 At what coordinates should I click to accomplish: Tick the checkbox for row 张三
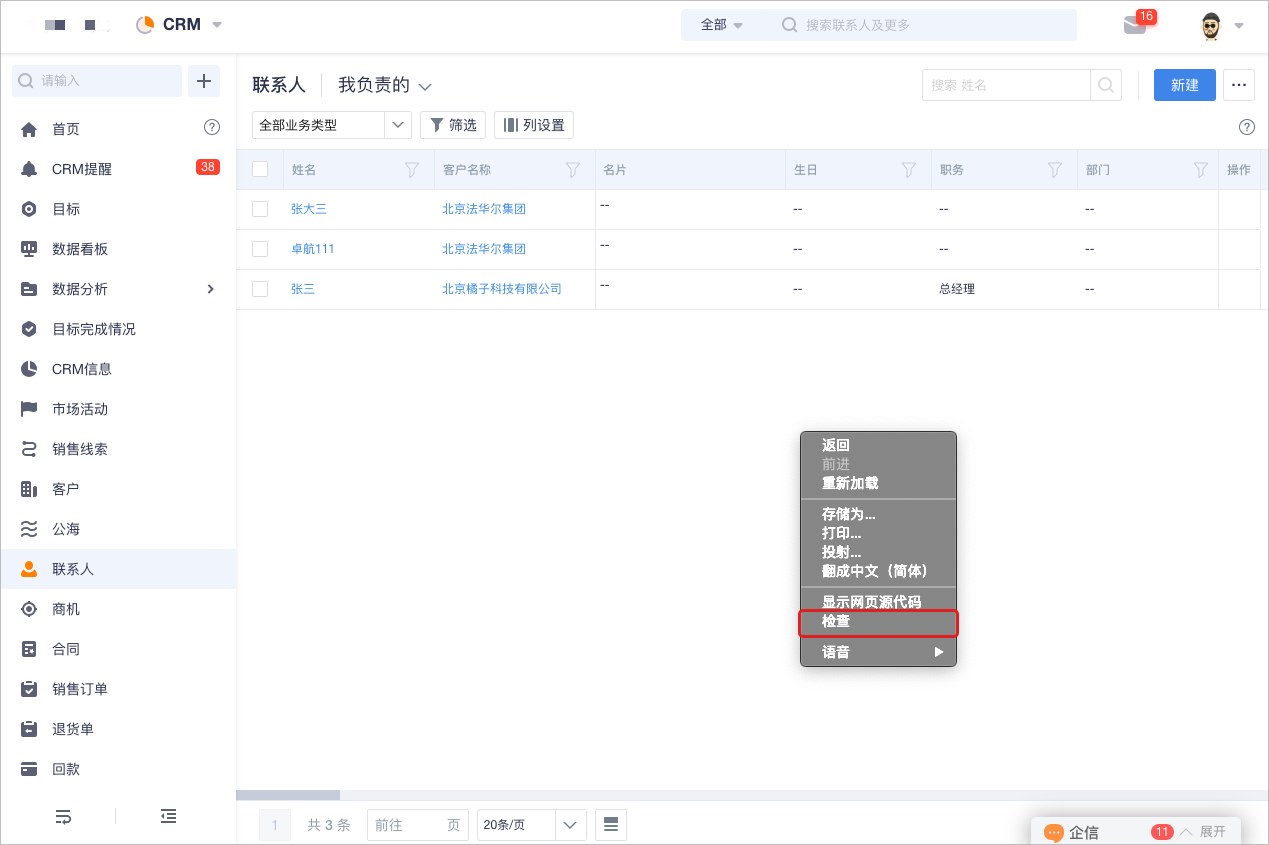pyautogui.click(x=260, y=289)
